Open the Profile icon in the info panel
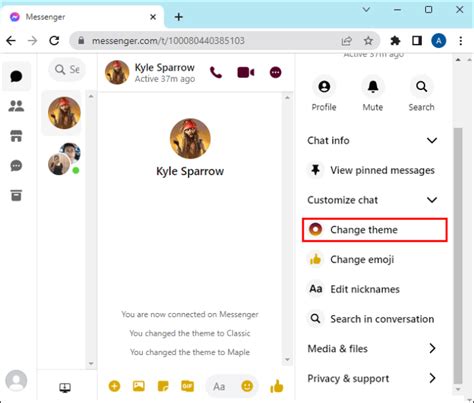The height and width of the screenshot is (403, 474). pos(324,87)
